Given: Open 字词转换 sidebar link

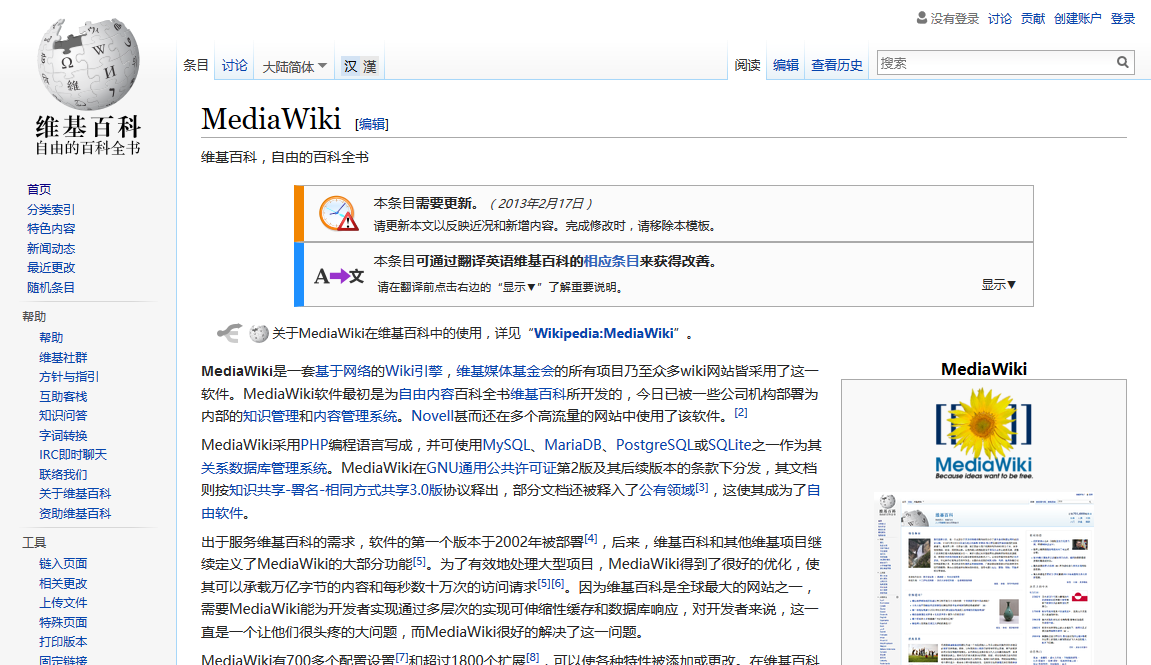Looking at the screenshot, I should pos(63,435).
